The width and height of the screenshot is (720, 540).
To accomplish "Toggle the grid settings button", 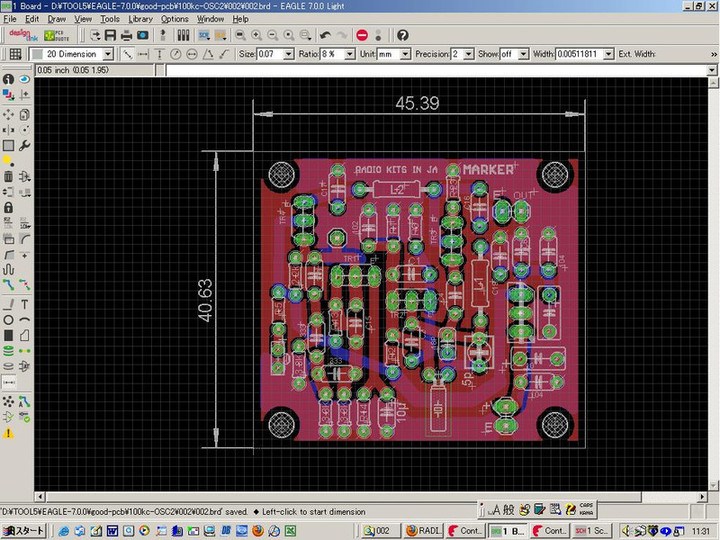I will [15, 54].
